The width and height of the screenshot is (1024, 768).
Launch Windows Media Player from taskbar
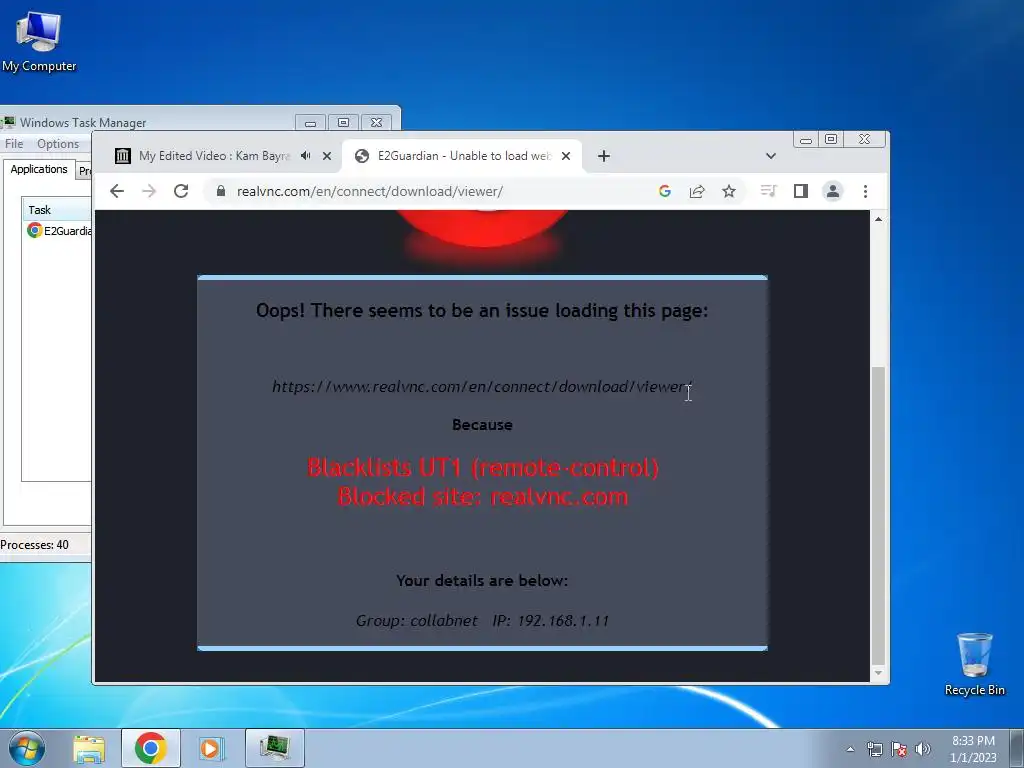[210, 748]
